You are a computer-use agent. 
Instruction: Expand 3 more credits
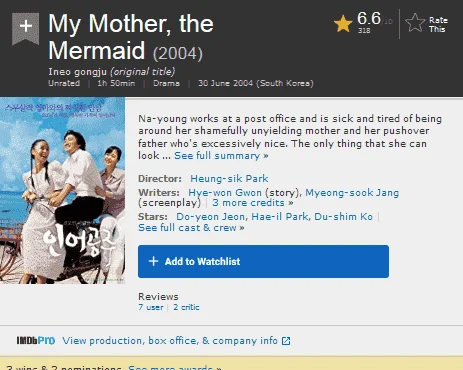253,203
